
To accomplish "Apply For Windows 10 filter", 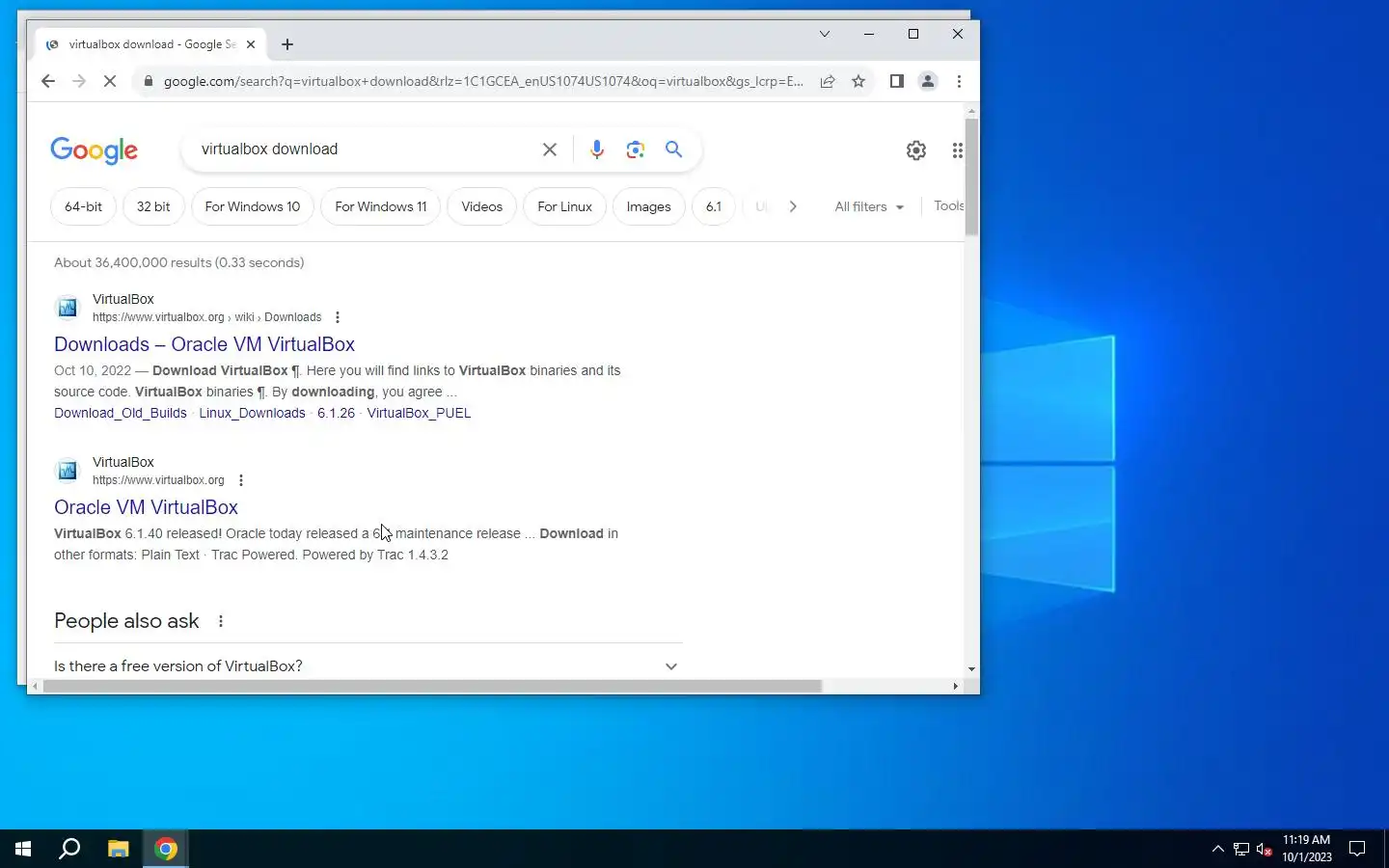I will click(x=253, y=206).
